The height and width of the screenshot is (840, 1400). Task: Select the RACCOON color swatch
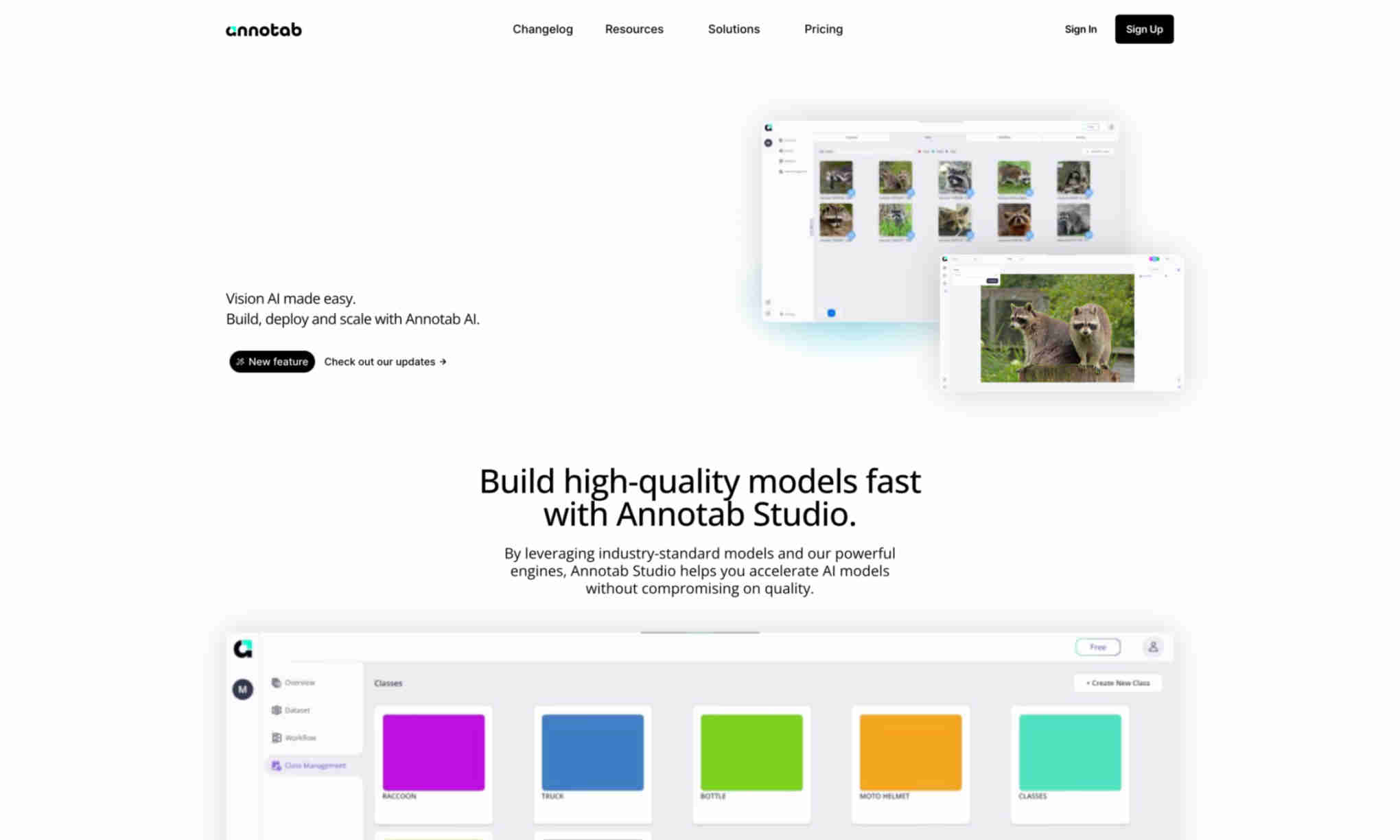pyautogui.click(x=432, y=751)
